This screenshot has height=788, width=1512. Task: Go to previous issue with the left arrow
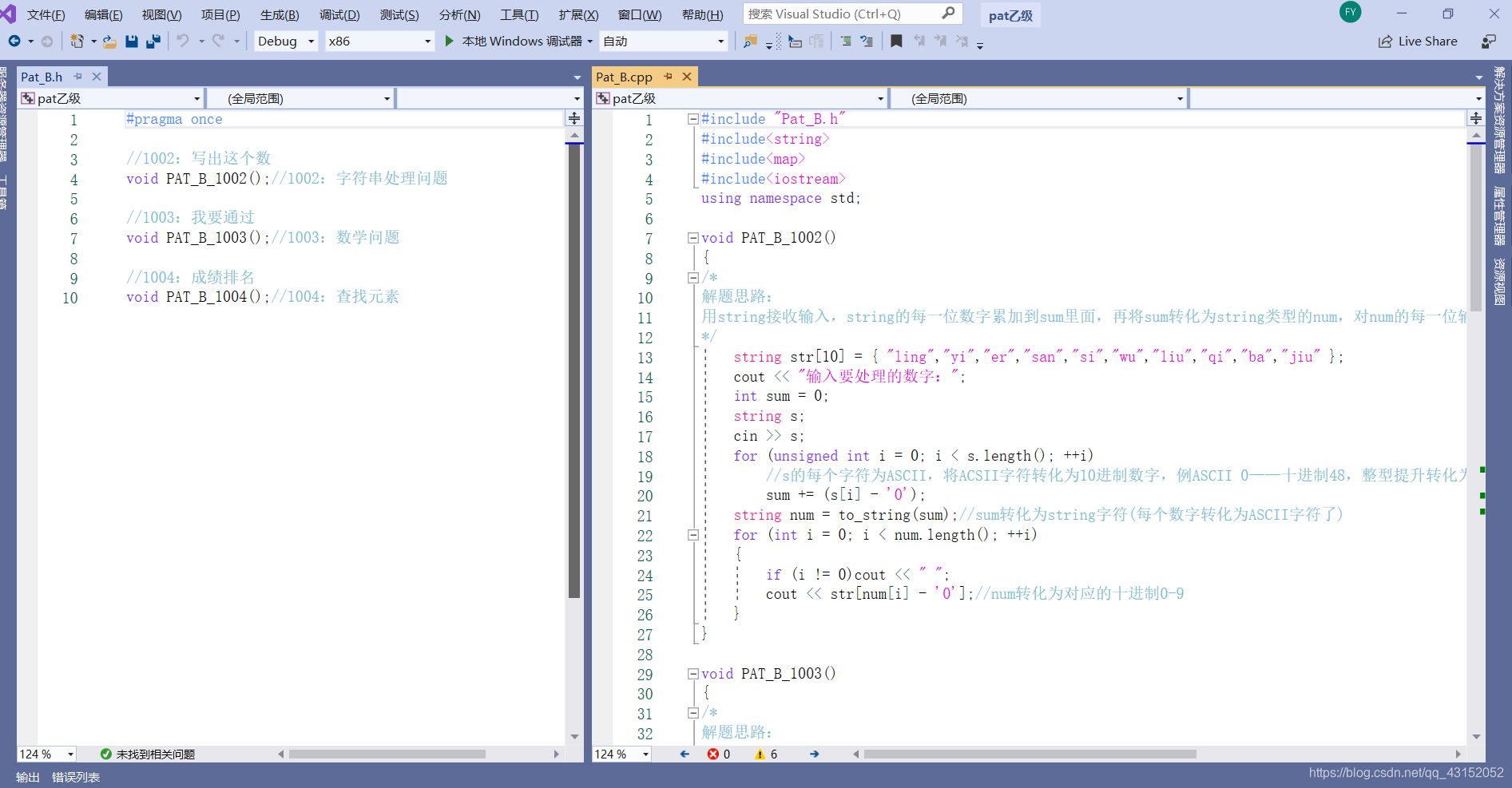point(685,754)
